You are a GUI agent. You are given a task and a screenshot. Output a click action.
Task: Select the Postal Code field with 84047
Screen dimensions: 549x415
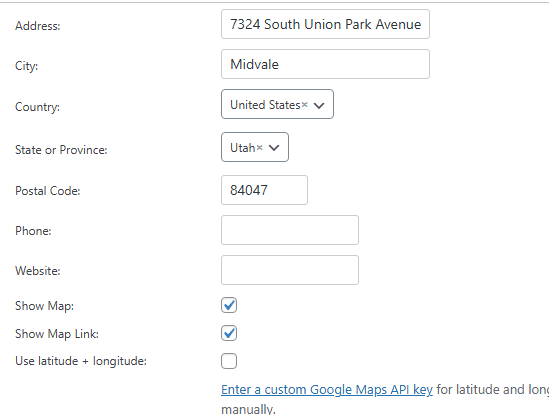coord(264,190)
